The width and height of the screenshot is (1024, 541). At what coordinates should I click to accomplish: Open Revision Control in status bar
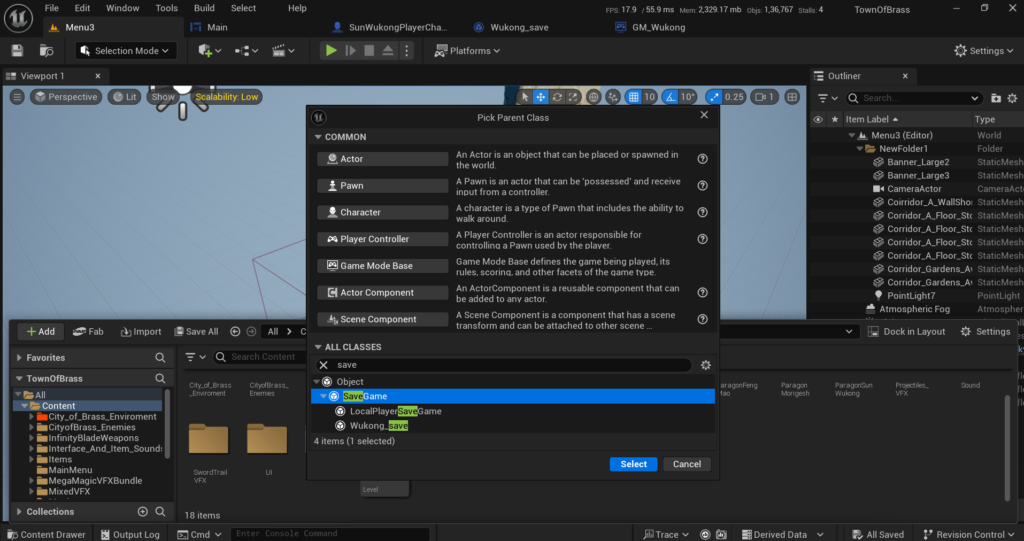pos(970,534)
